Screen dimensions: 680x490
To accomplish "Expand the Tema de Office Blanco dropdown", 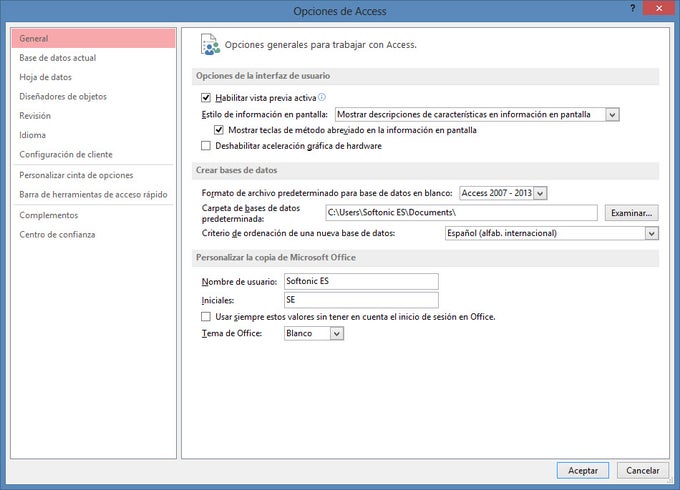I will tap(337, 333).
